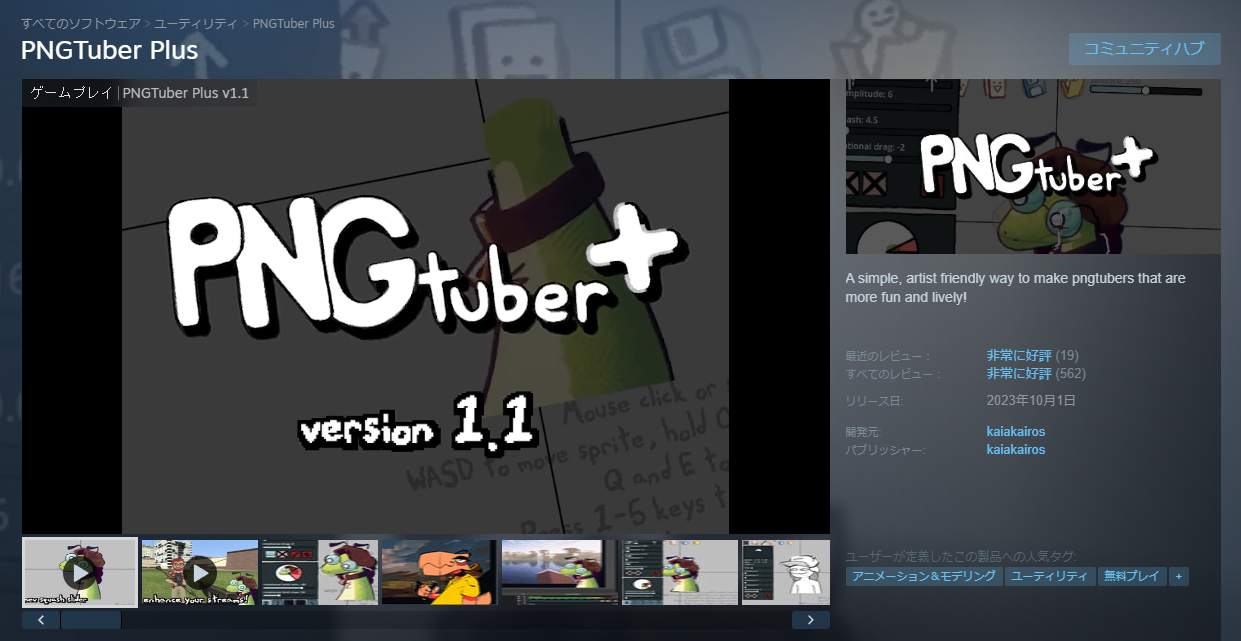This screenshot has width=1241, height=641.
Task: Play the first video thumbnail with chameleon
Action: (x=80, y=572)
